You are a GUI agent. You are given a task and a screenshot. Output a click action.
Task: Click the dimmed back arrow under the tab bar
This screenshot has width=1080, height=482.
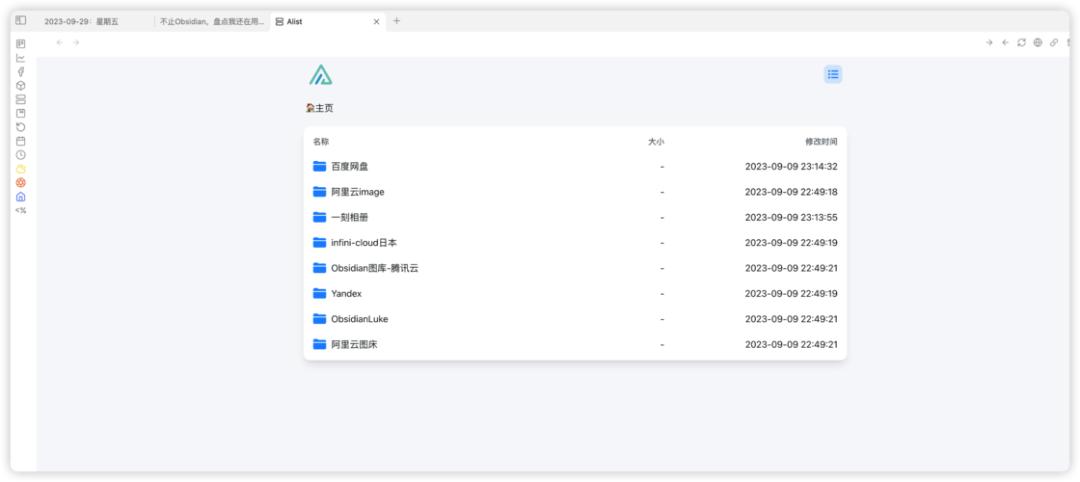point(59,43)
